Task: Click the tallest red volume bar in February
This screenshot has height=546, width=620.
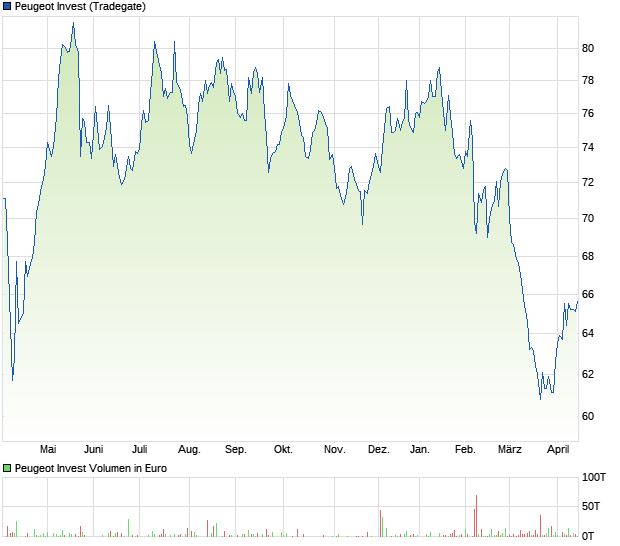Action: pos(476,516)
